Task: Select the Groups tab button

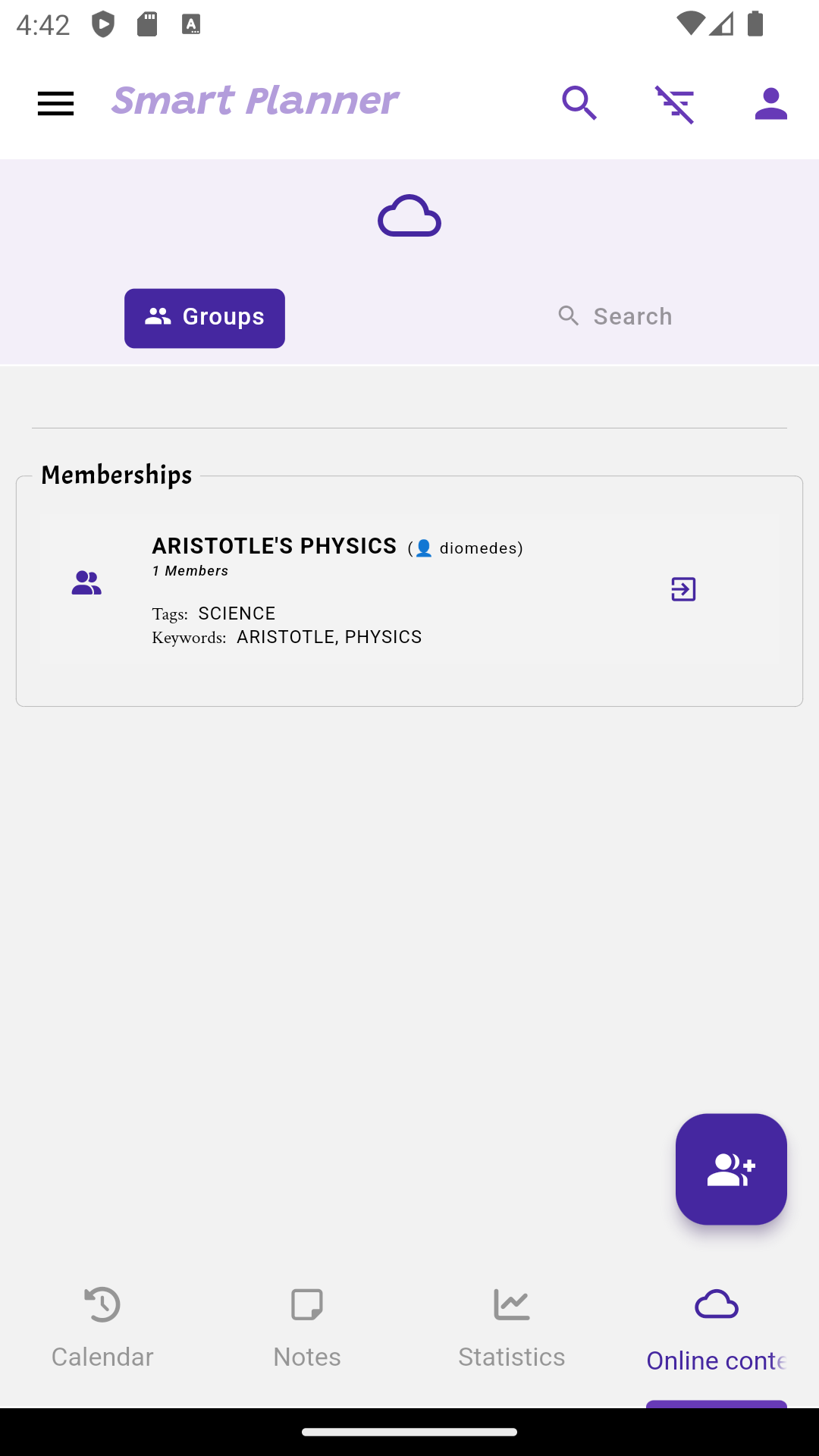Action: (x=205, y=318)
